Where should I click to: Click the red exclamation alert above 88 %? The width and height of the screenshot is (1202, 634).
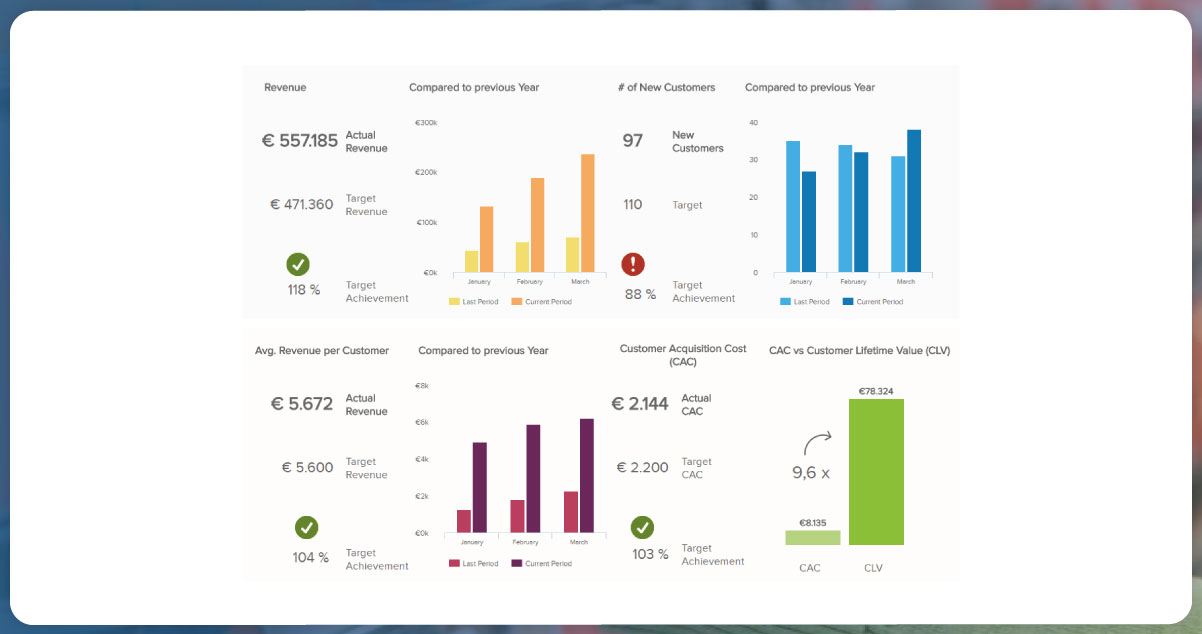click(633, 264)
